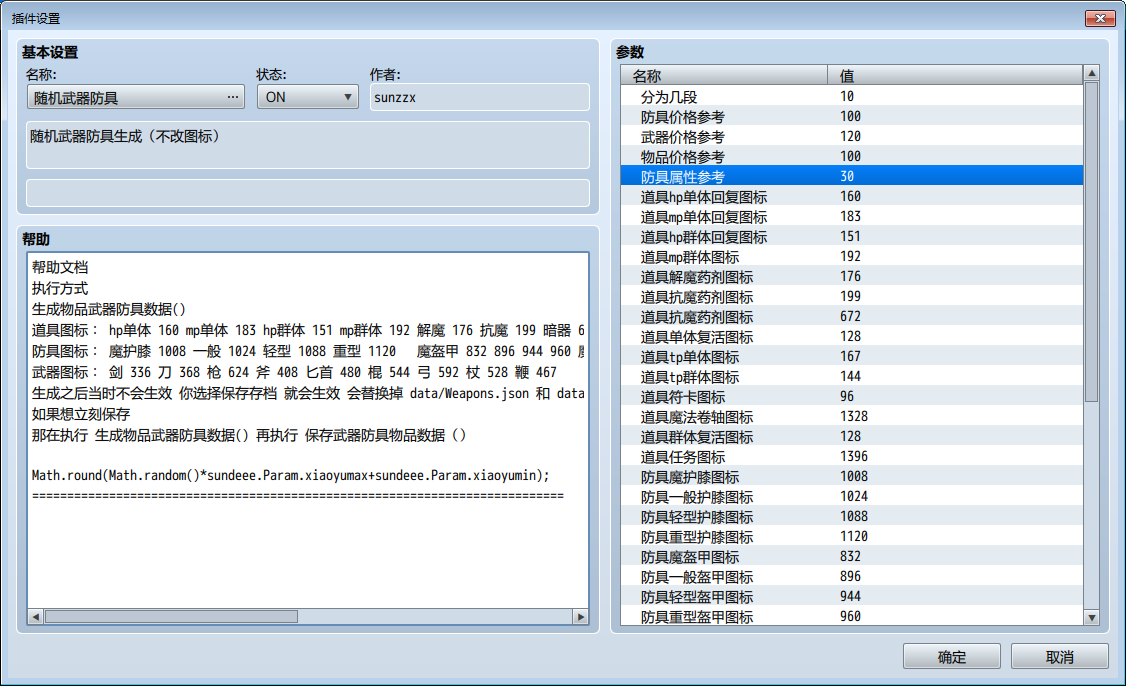Click the parameter list's up scroll arrow
This screenshot has width=1126, height=686.
tap(1092, 73)
